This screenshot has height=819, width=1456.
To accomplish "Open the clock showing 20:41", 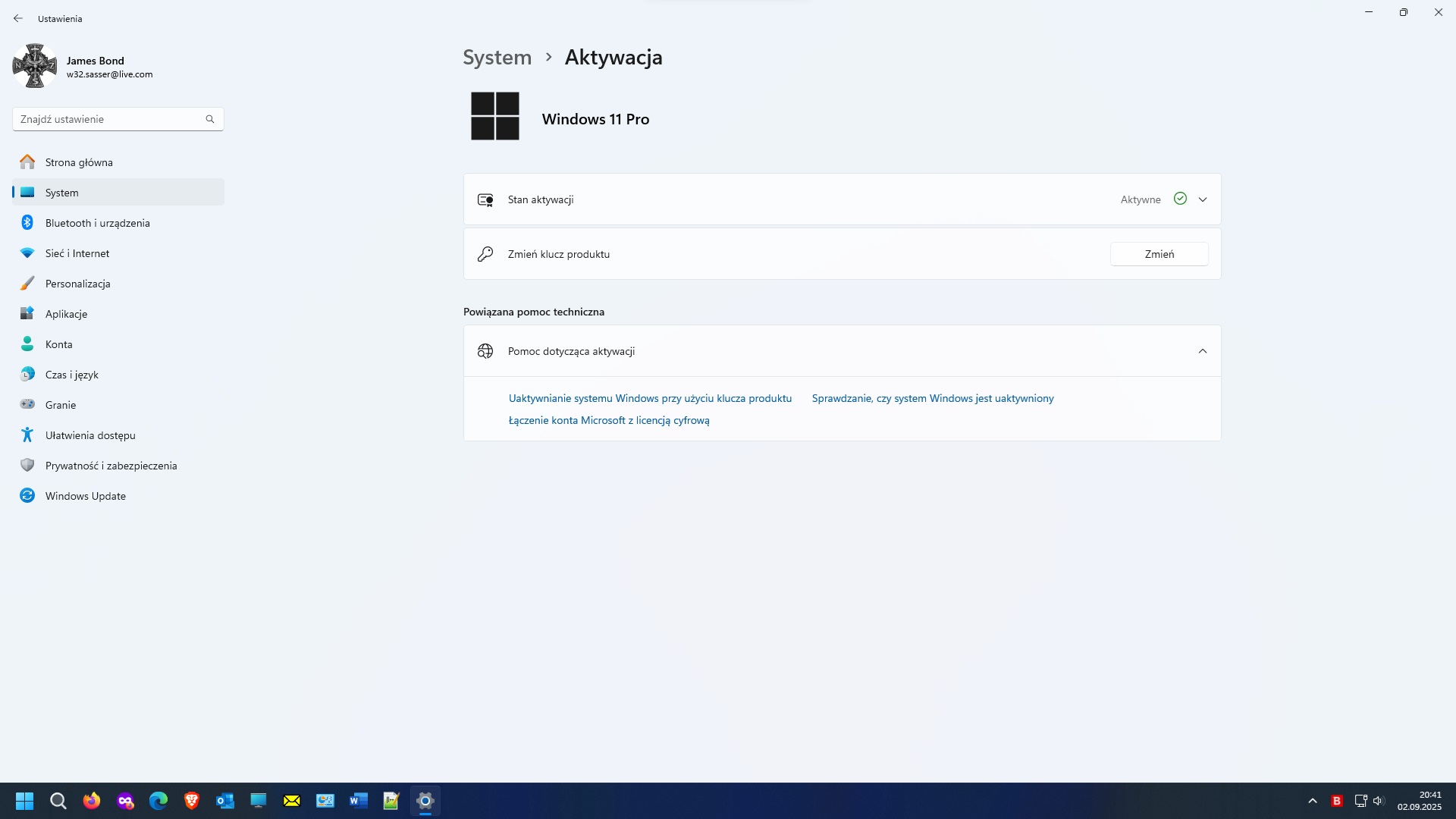I will pyautogui.click(x=1420, y=801).
